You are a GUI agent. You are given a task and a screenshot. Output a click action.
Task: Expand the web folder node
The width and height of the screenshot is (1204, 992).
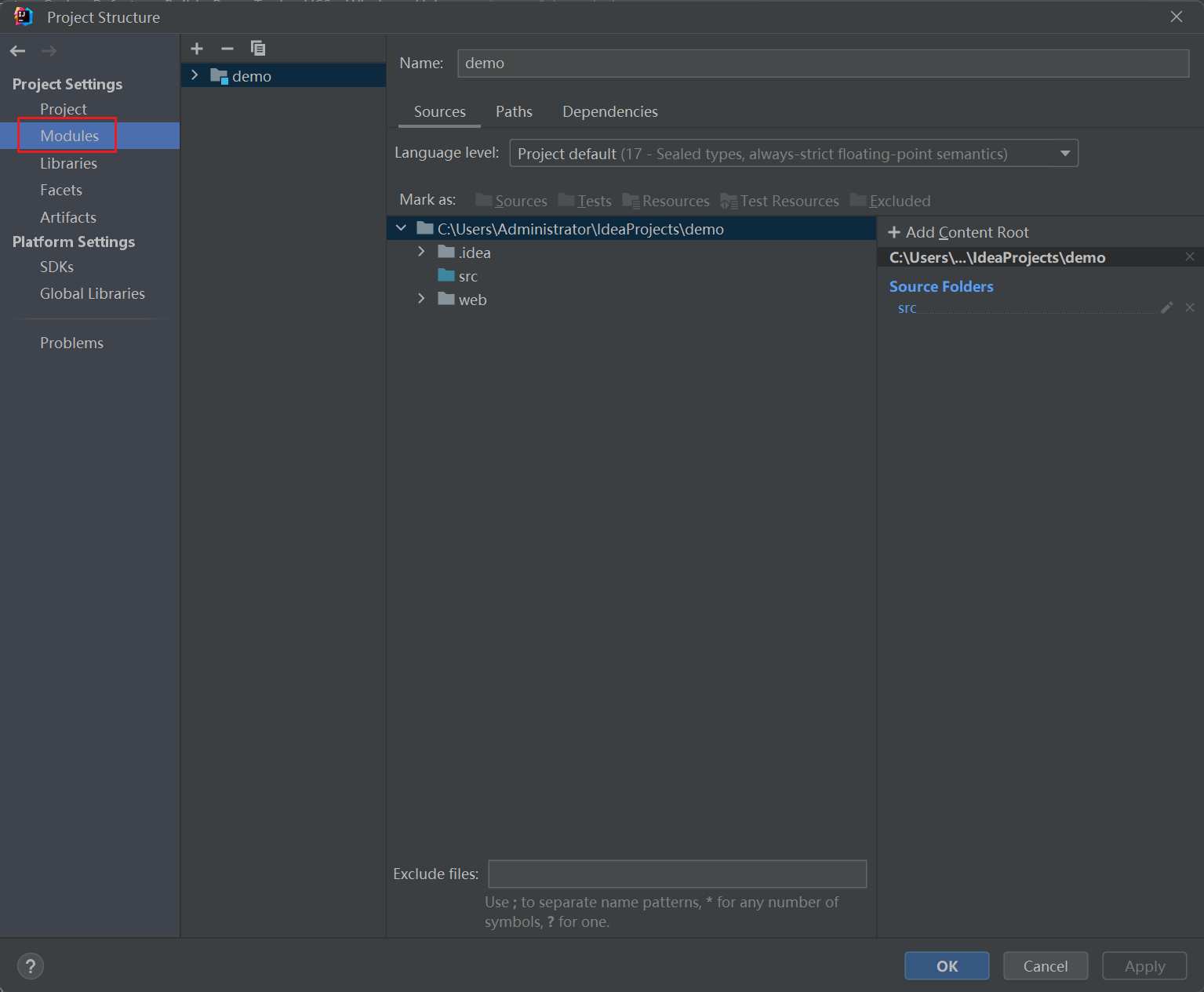pos(421,299)
